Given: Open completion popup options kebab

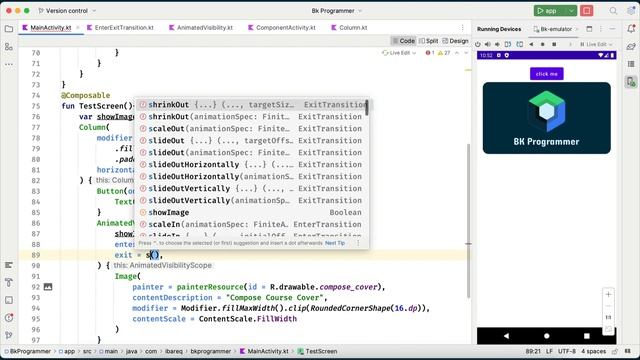Looking at the screenshot, I should pos(358,243).
